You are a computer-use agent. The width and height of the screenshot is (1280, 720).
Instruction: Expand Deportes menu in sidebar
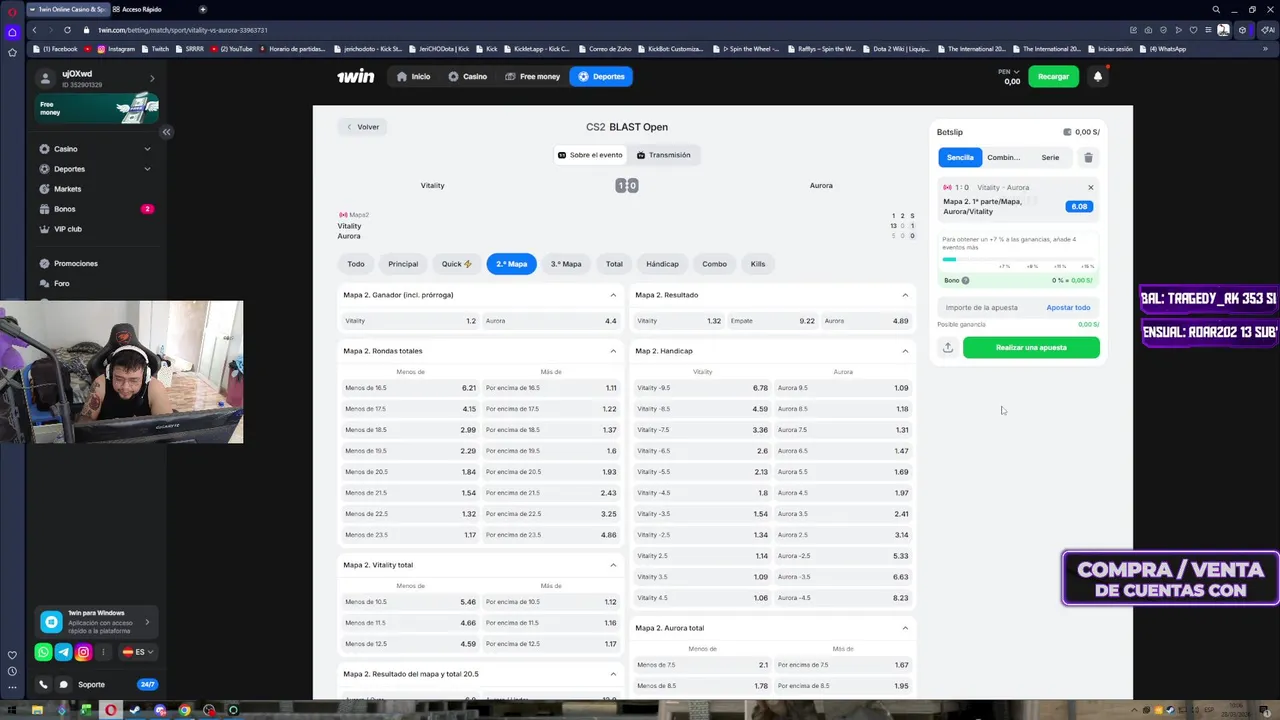click(x=147, y=169)
